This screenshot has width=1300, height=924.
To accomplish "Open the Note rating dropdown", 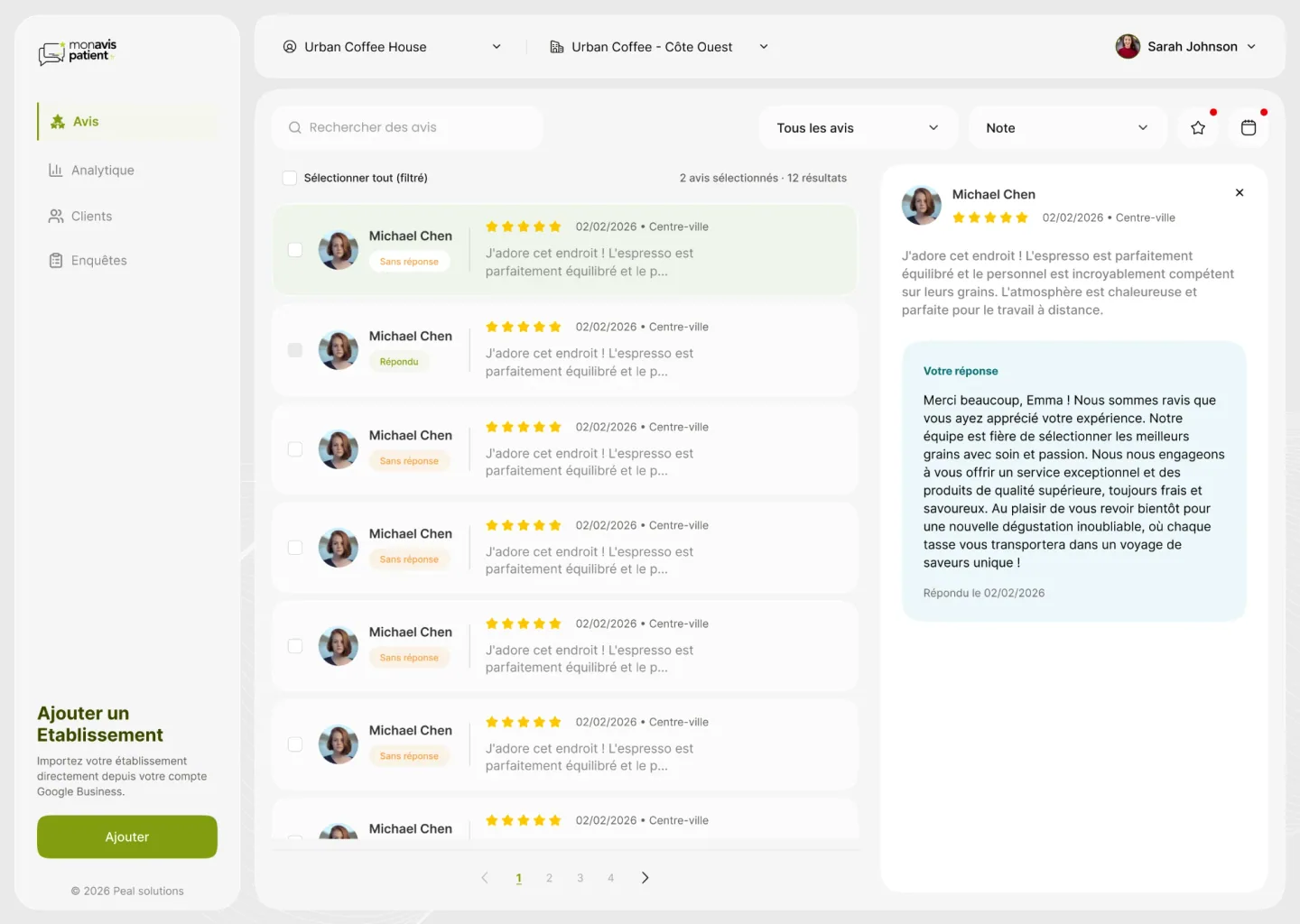I will click(1068, 128).
